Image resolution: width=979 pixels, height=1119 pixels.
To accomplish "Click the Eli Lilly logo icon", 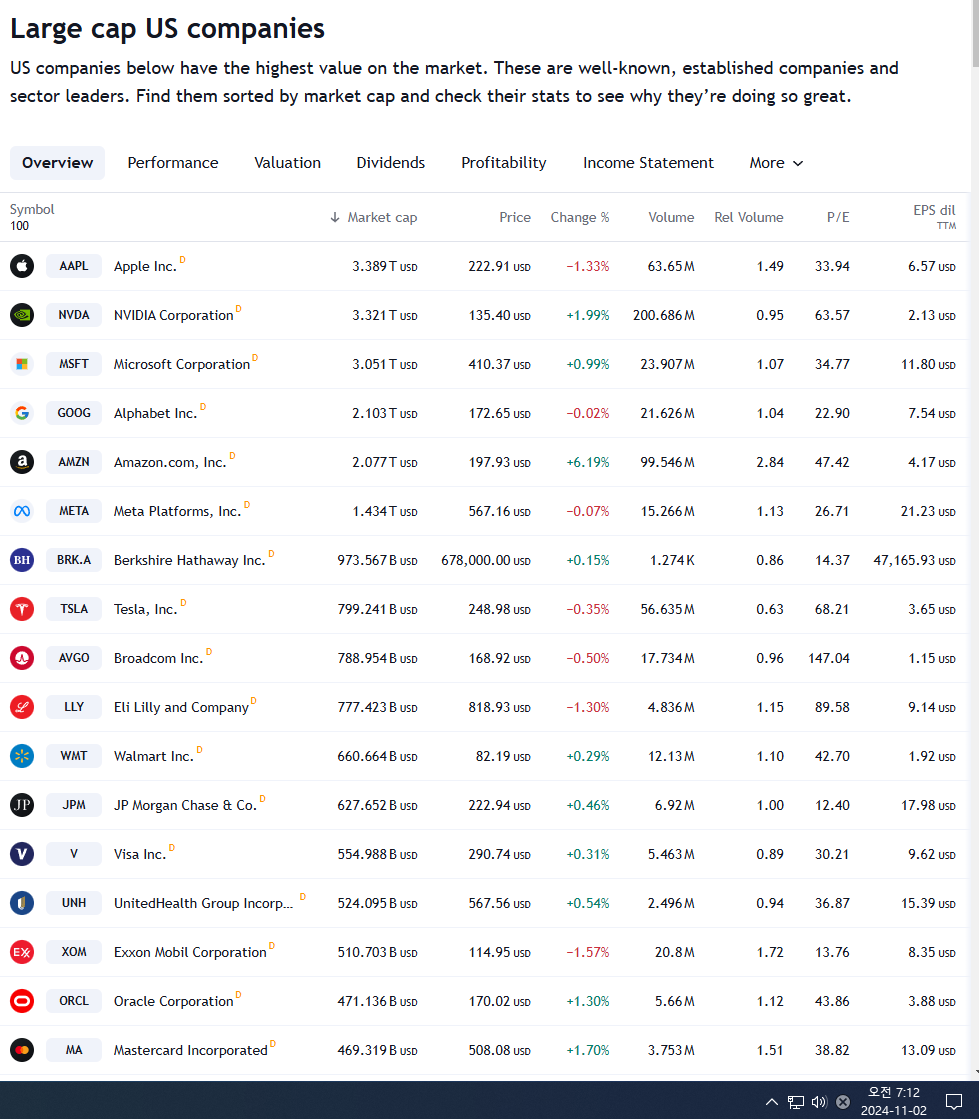I will pos(22,707).
